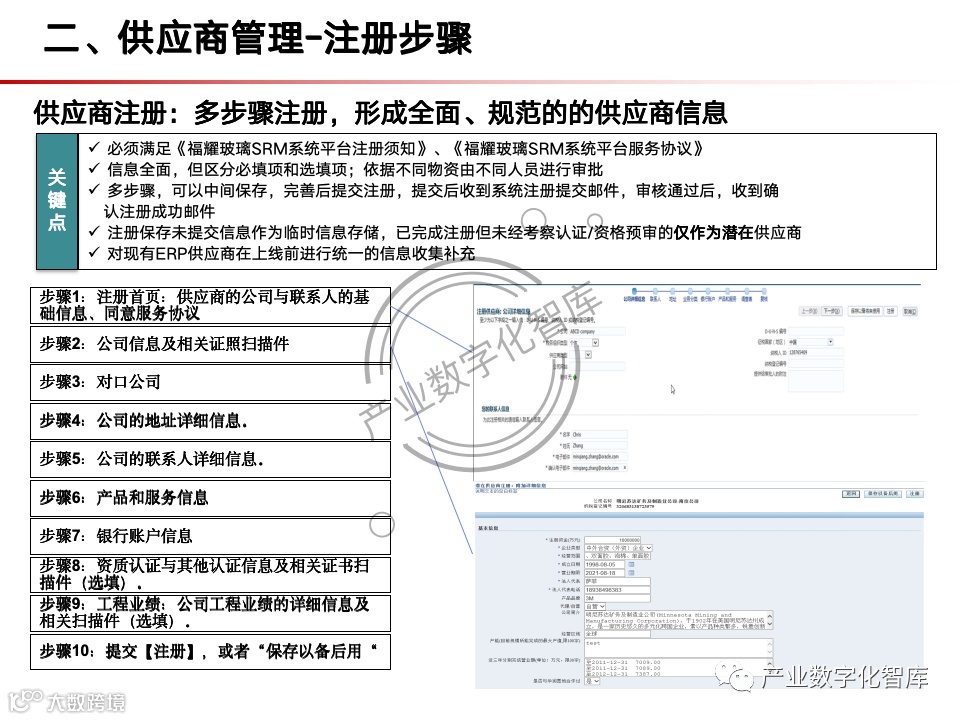The height and width of the screenshot is (720, 960).
Task: Click the business term field 2021-08-18
Action: click(x=604, y=573)
